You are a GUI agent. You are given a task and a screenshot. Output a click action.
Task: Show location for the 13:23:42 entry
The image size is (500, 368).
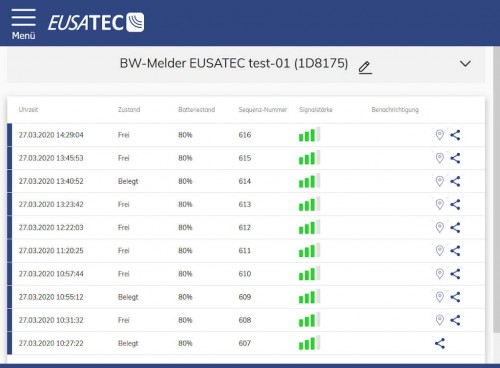tap(440, 204)
